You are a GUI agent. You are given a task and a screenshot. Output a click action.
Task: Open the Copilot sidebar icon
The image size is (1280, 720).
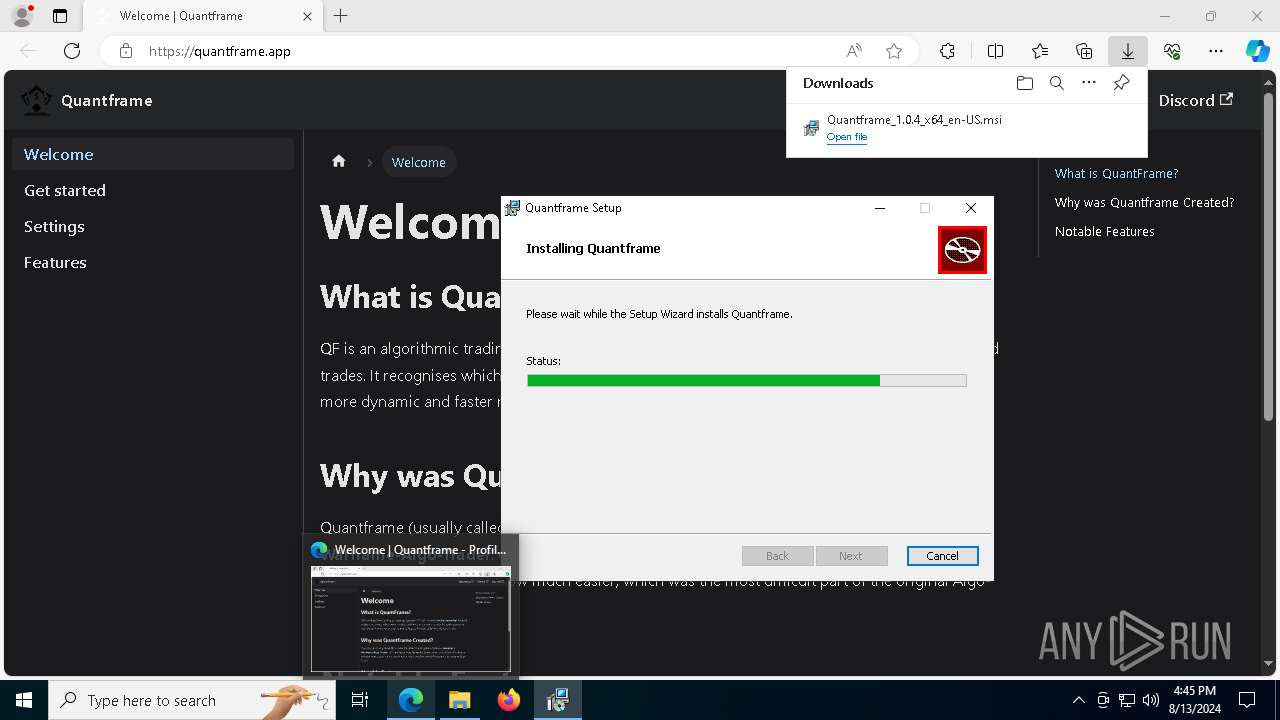coord(1257,51)
